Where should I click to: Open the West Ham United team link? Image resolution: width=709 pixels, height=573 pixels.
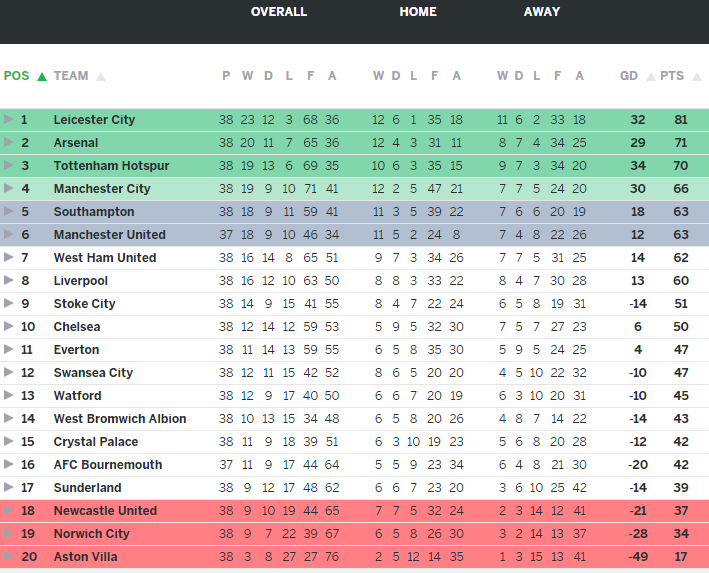[105, 258]
